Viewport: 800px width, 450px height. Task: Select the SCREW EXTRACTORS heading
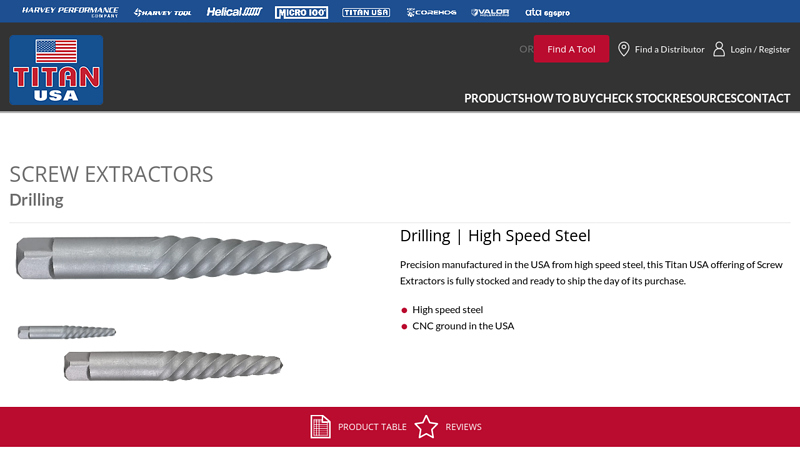[111, 174]
